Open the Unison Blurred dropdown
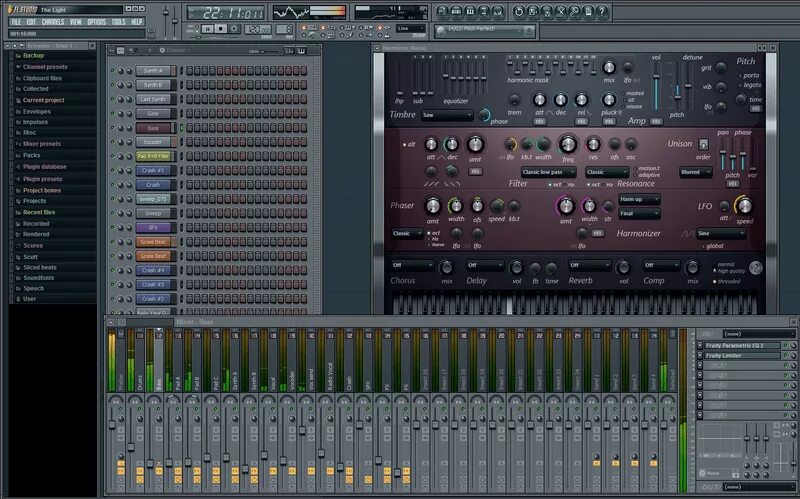The width and height of the screenshot is (800, 499). point(695,172)
